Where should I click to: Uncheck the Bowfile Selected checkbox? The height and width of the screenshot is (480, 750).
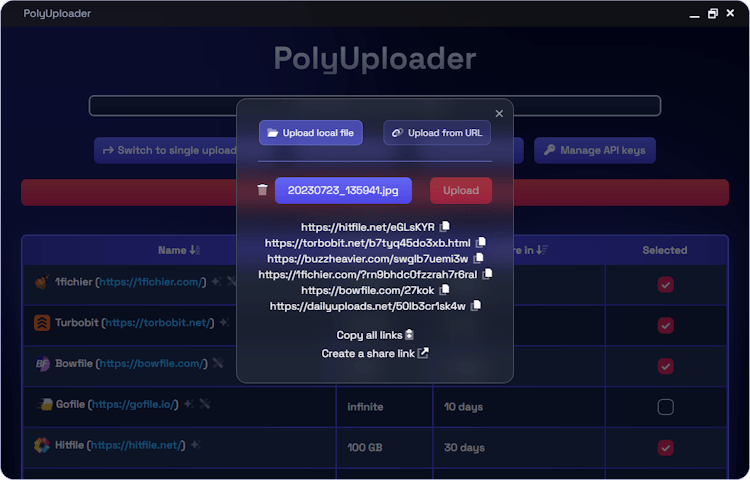[x=665, y=366]
